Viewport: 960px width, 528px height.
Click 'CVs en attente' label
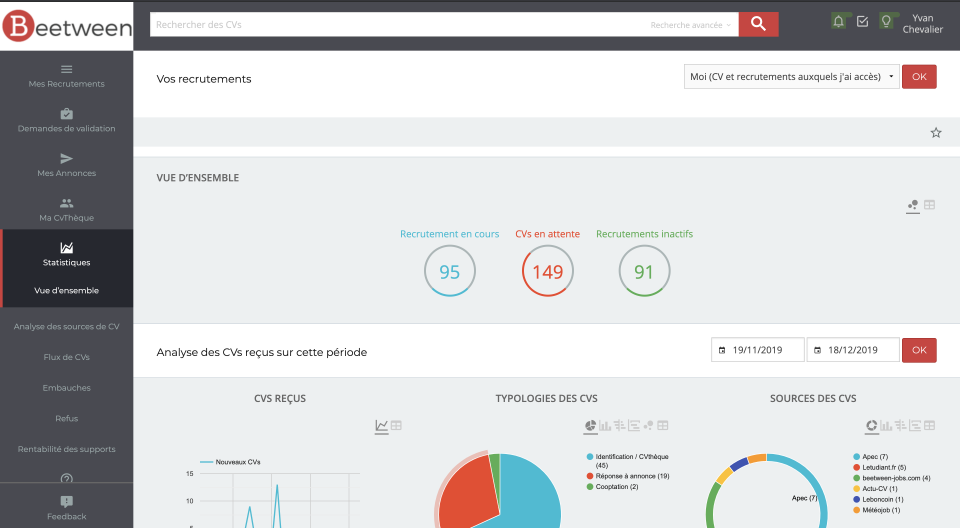(x=547, y=234)
